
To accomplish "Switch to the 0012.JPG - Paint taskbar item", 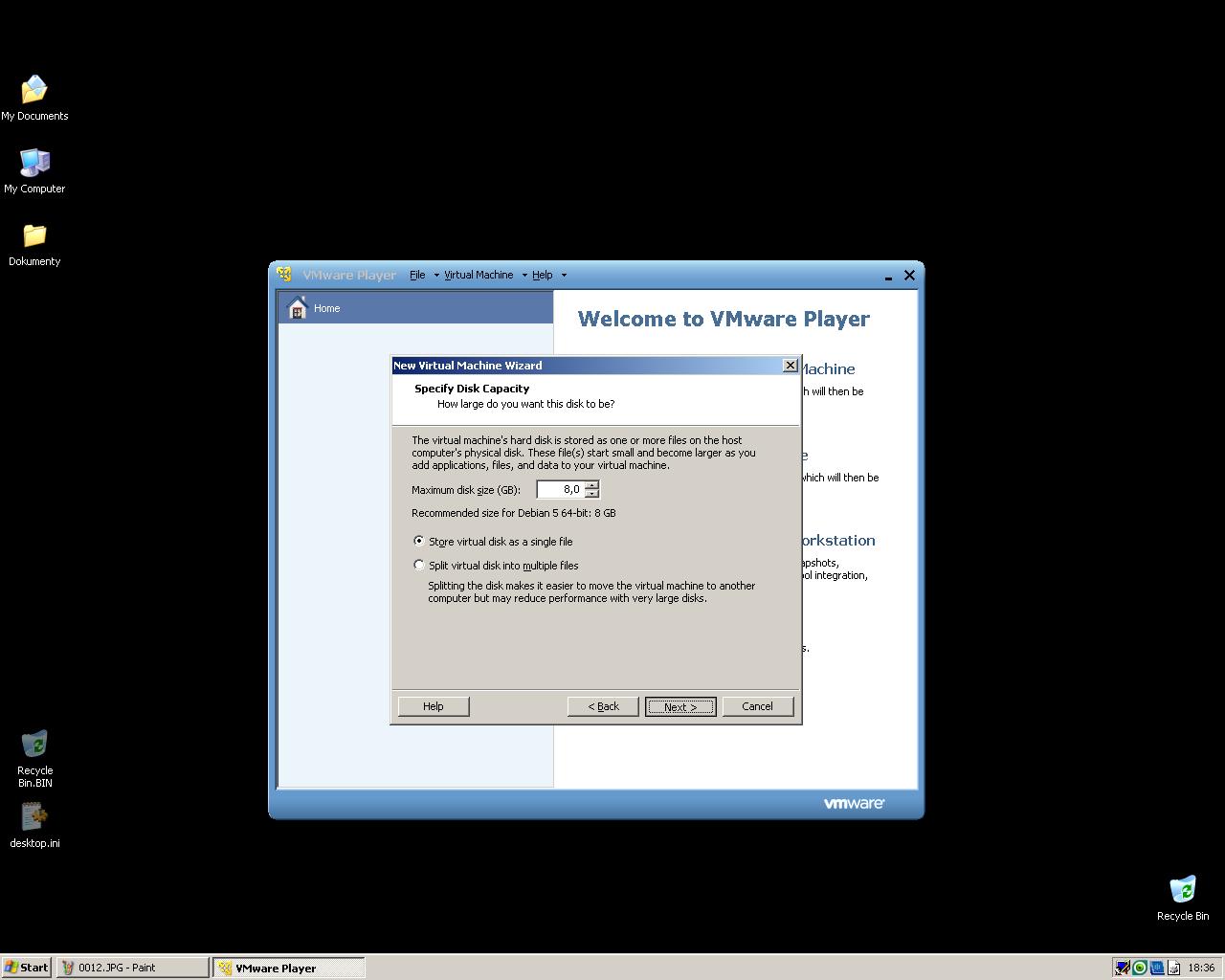I will point(132,968).
